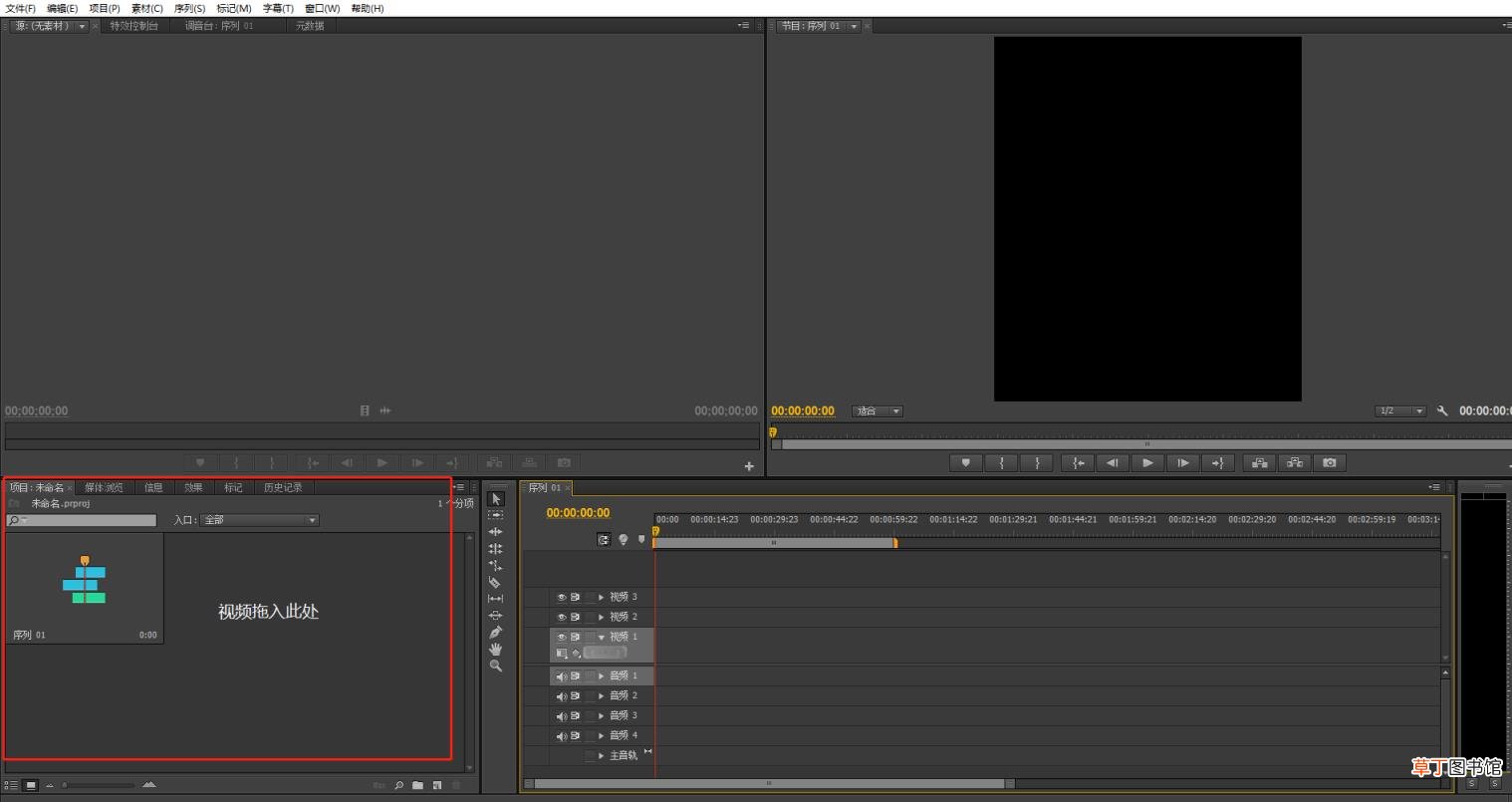Switch to the 媒体浏览 tab

coord(104,487)
